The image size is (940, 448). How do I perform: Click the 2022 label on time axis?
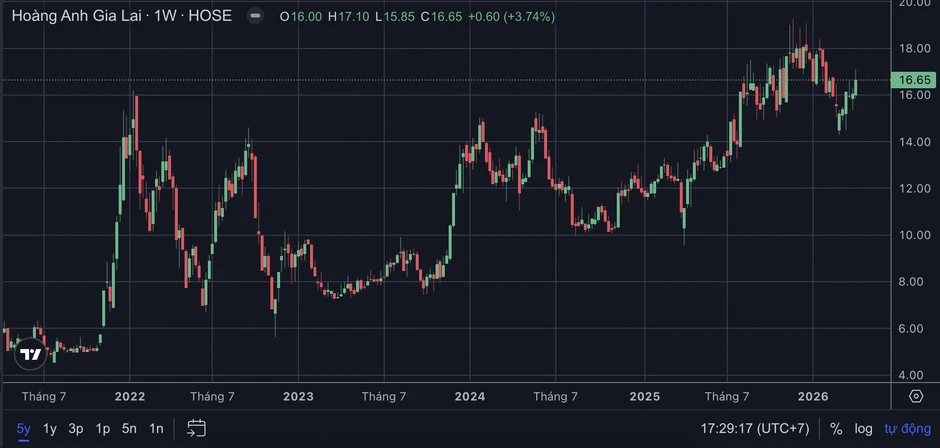[130, 396]
